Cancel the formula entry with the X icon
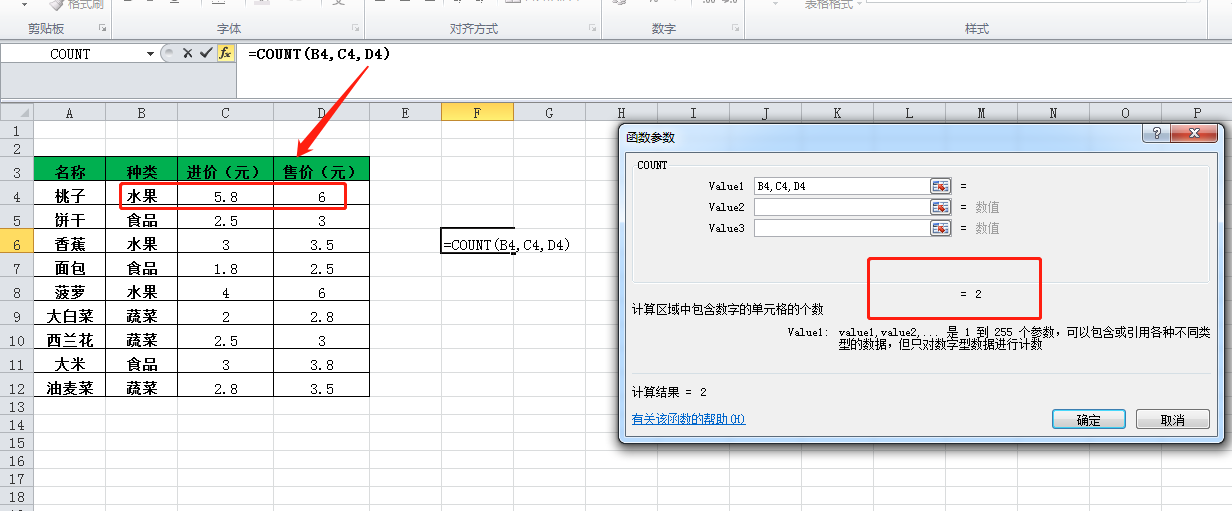The width and height of the screenshot is (1232, 511). click(x=187, y=54)
